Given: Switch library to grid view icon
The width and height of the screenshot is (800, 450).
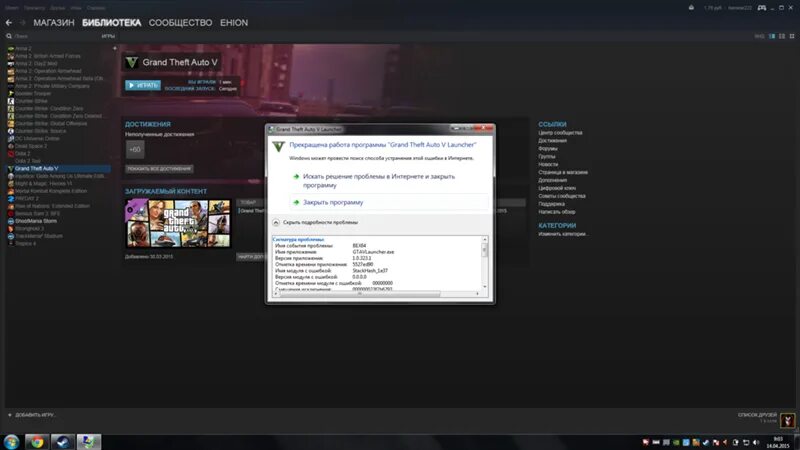Looking at the screenshot, I should pyautogui.click(x=792, y=36).
